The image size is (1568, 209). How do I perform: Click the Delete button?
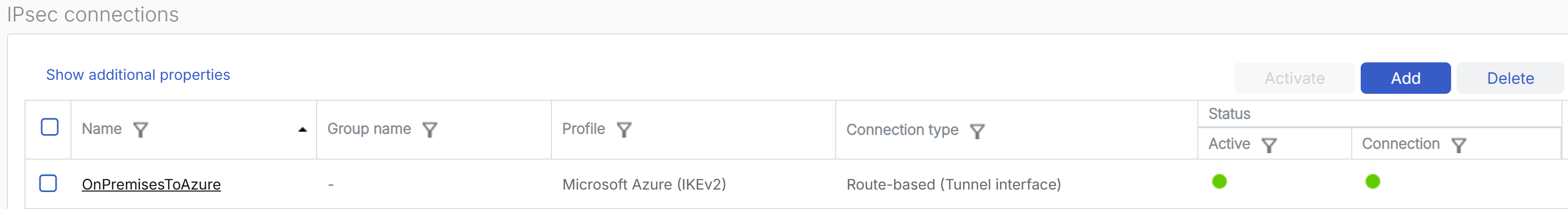(1510, 78)
